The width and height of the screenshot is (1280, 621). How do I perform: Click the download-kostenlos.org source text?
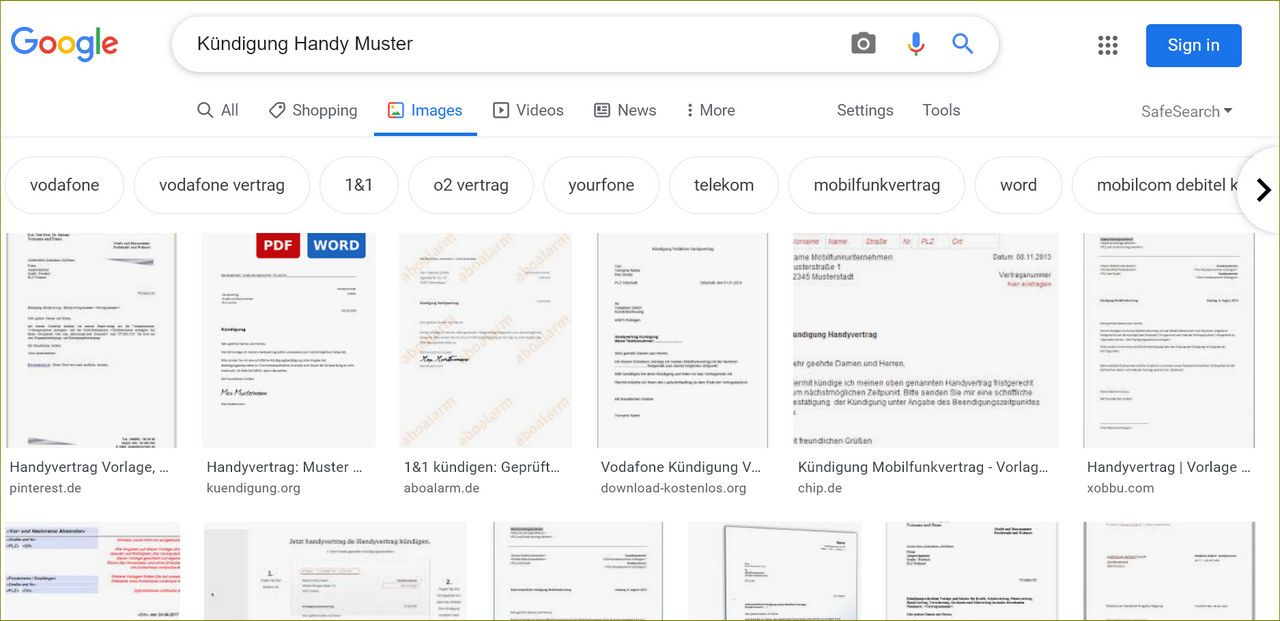pos(673,488)
